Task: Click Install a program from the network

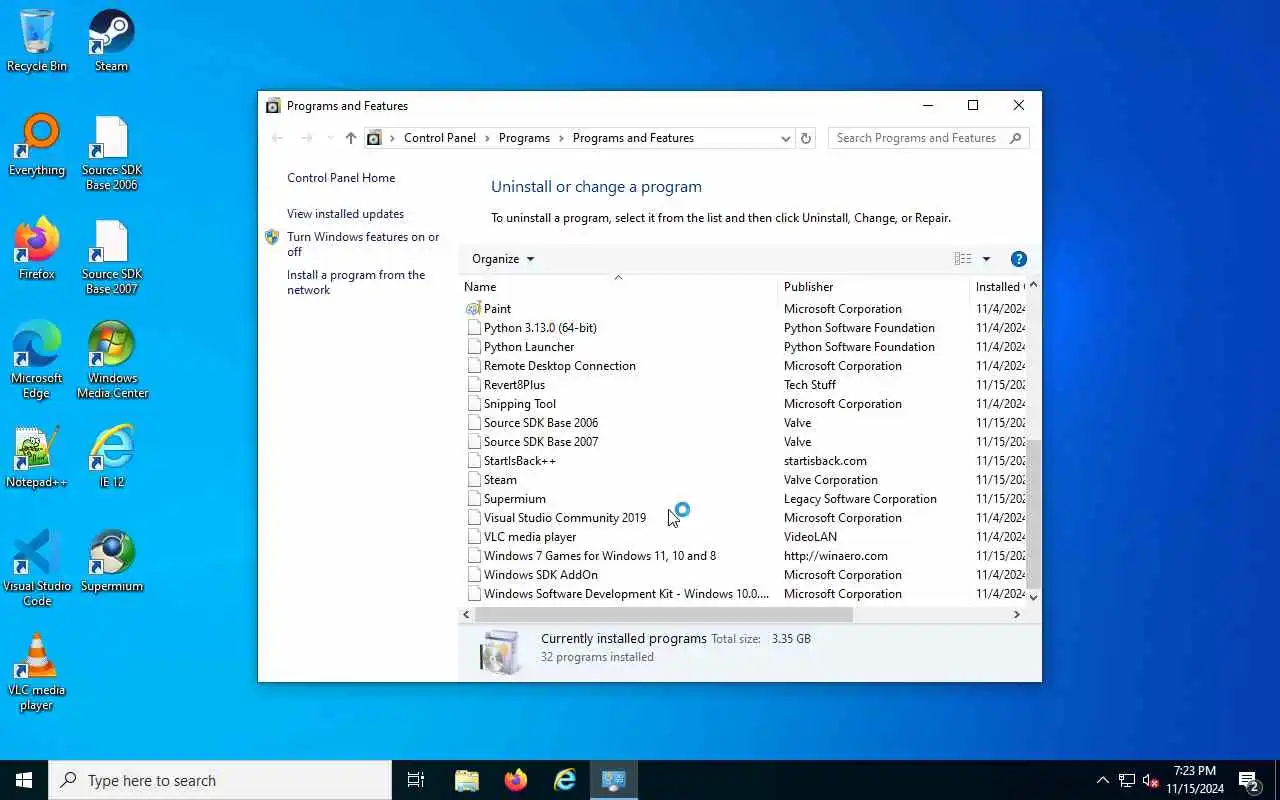Action: [x=356, y=282]
